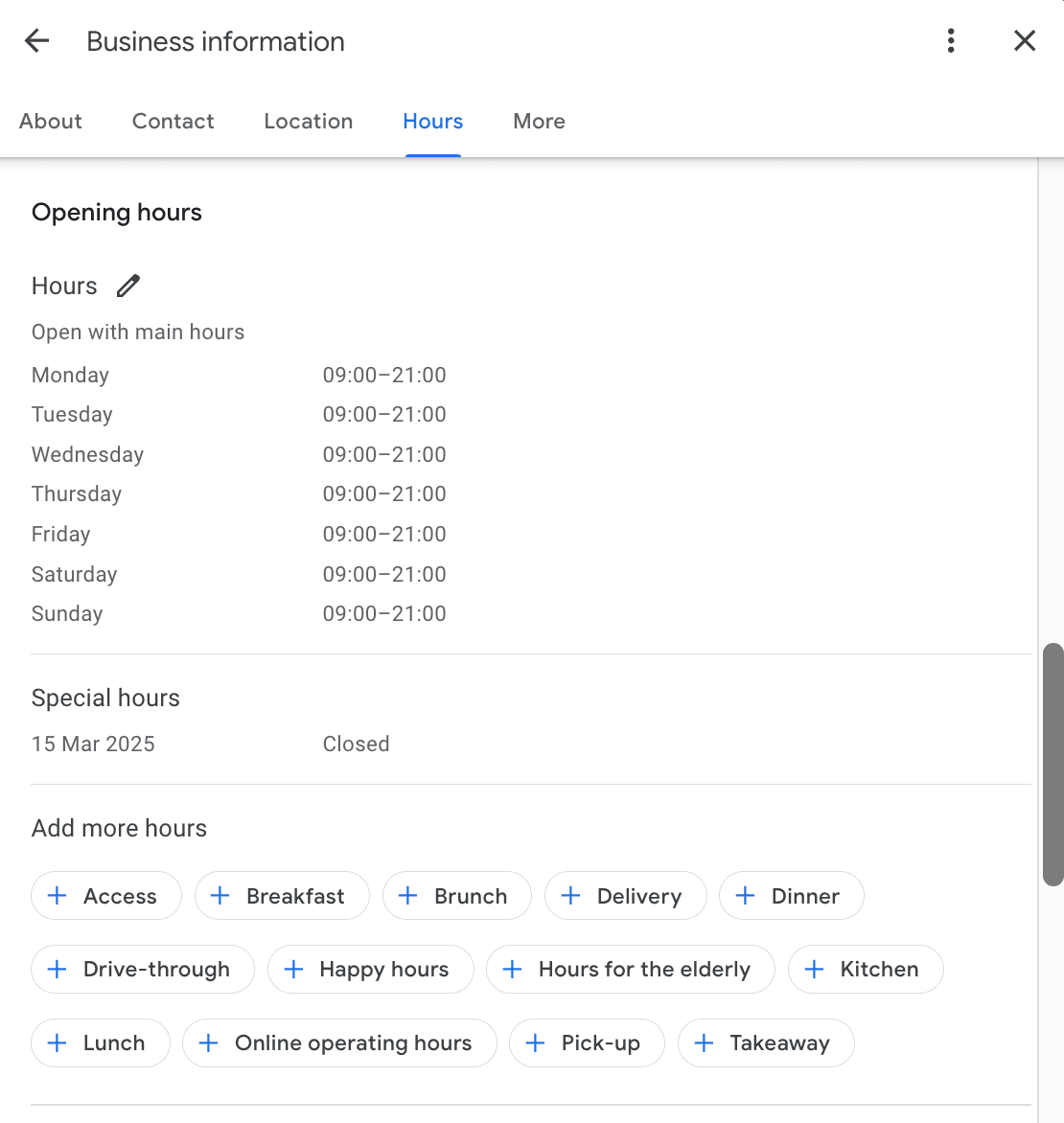Image resolution: width=1064 pixels, height=1123 pixels.
Task: Go back with the left arrow icon
Action: pos(36,41)
